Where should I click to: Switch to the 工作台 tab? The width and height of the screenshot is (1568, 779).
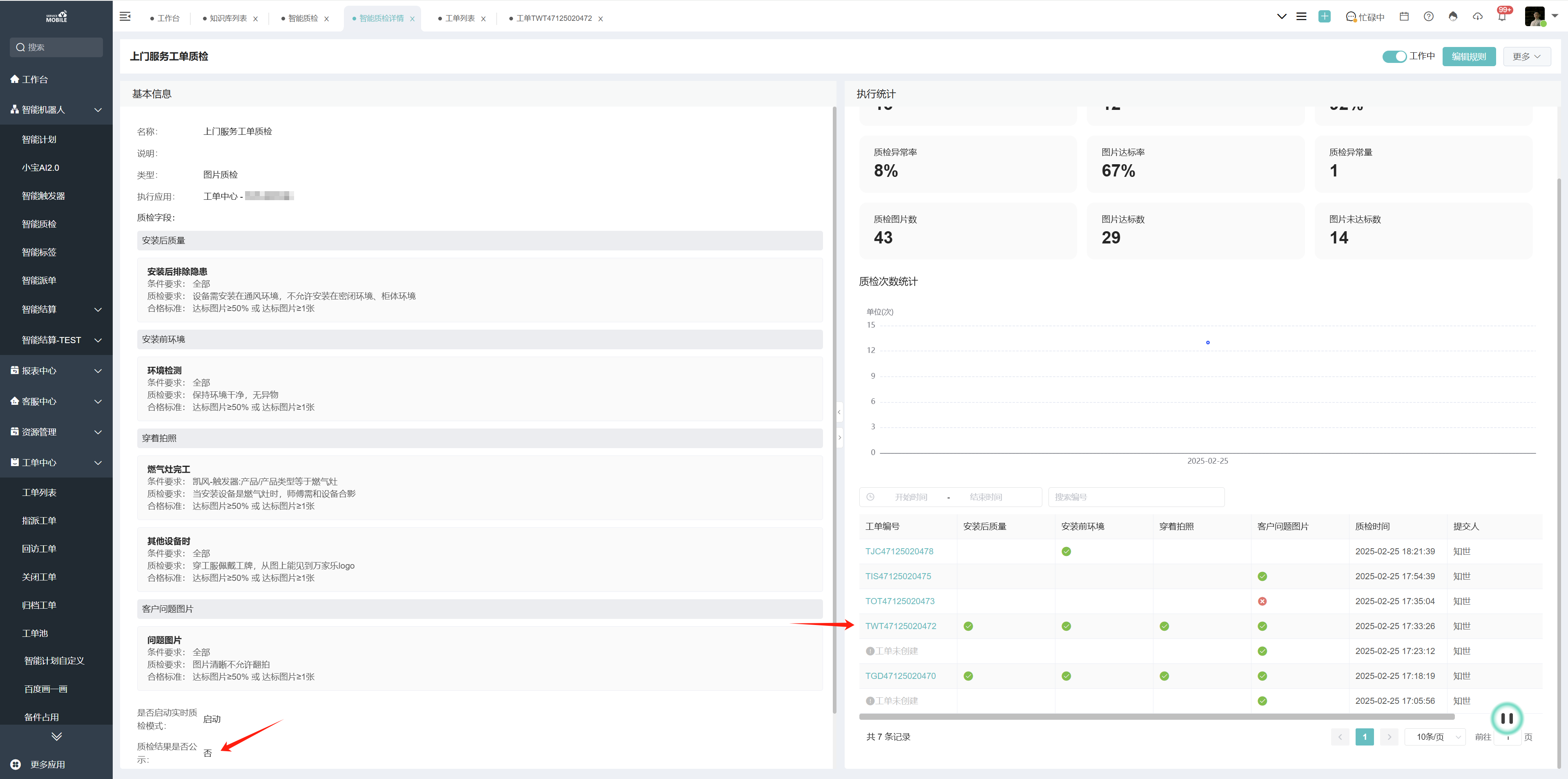coord(164,18)
